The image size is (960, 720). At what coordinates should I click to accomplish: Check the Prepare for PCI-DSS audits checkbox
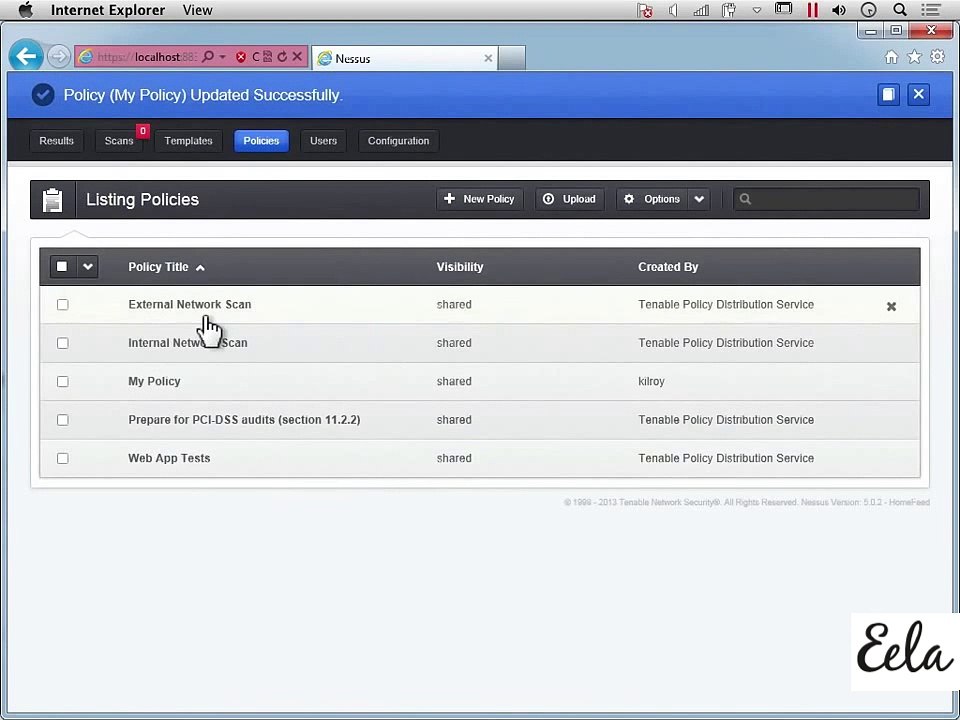coord(62,420)
